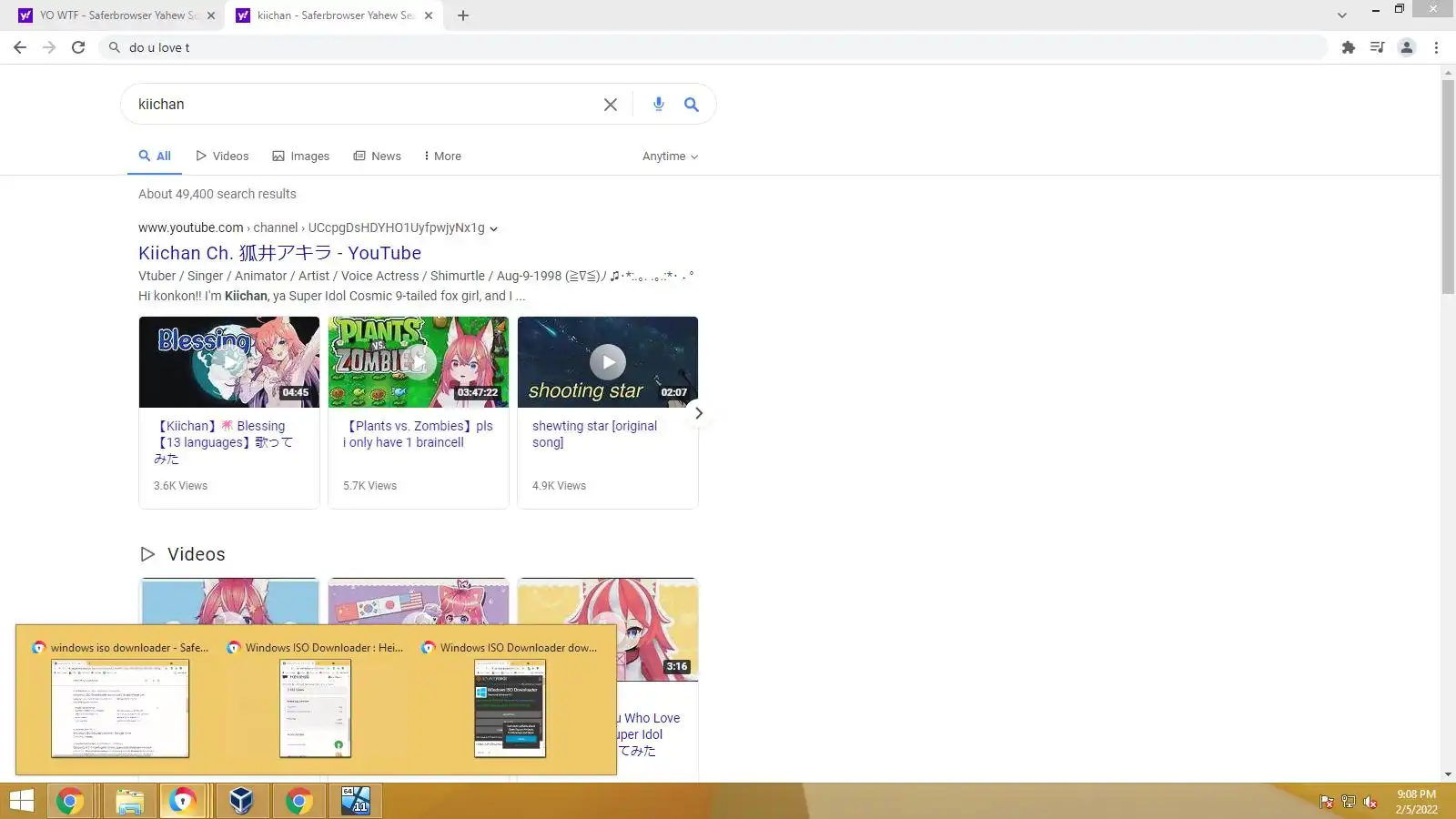This screenshot has height=819, width=1456.
Task: Open the 64-bit app taskbar icon
Action: coord(356,801)
